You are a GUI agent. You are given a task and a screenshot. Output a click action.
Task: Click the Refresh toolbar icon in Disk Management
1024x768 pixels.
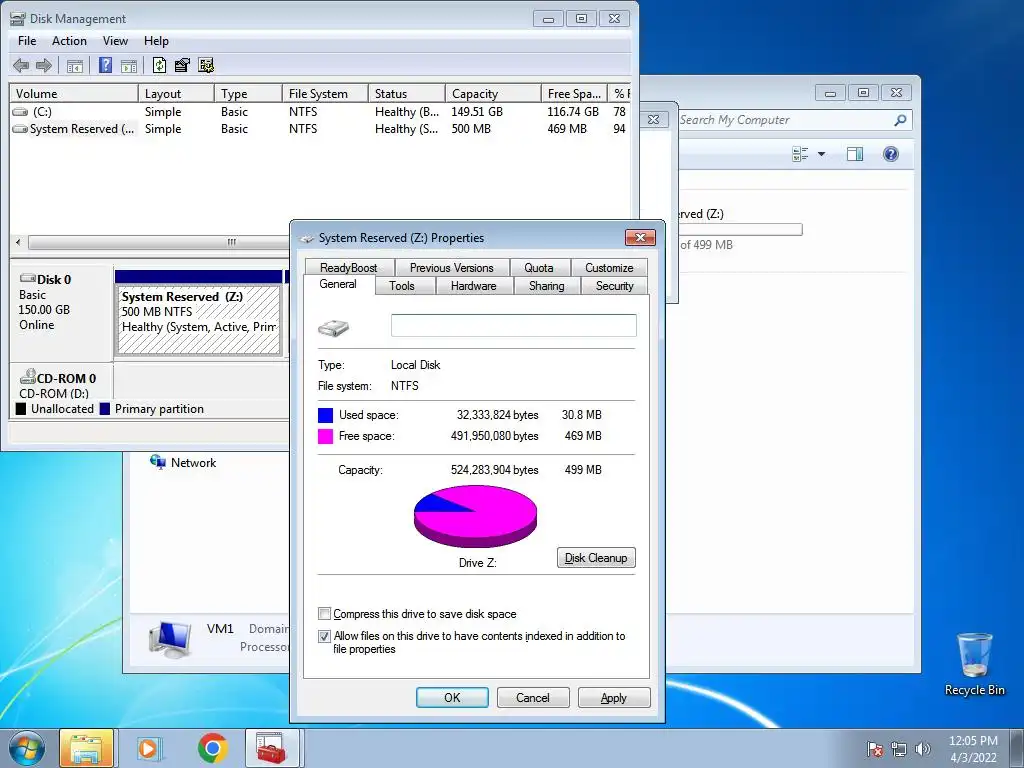159,65
